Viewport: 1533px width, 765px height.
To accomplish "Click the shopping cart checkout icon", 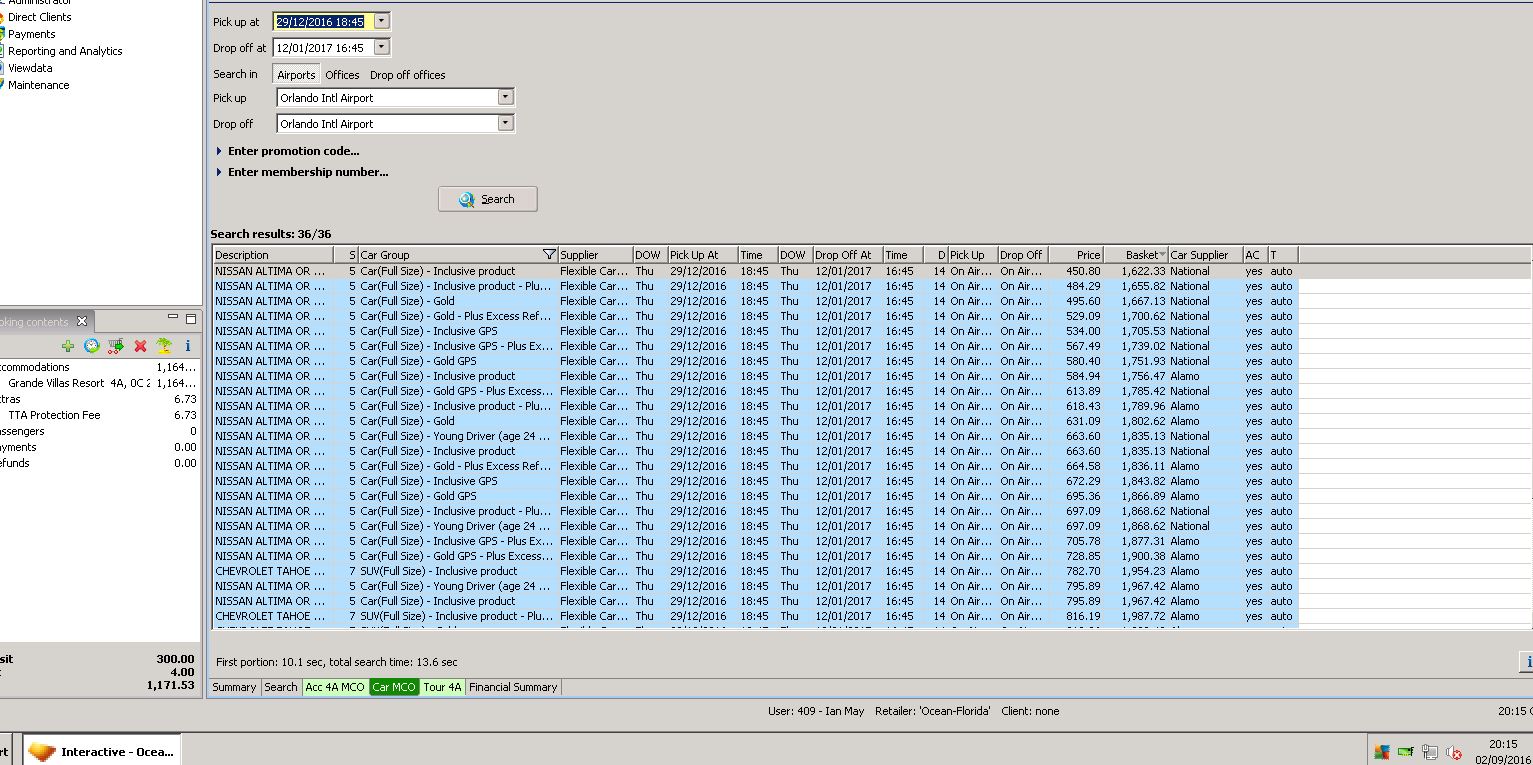I will [x=116, y=346].
